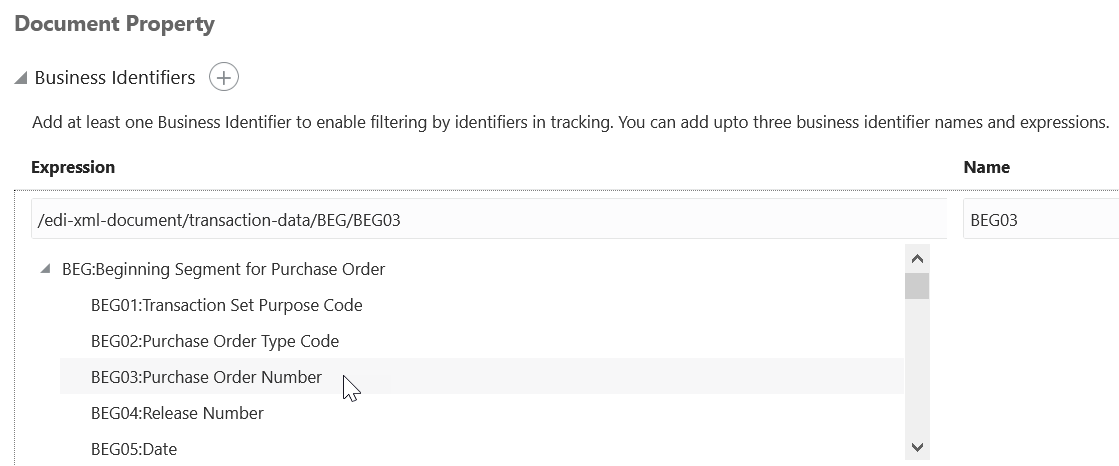This screenshot has height=466, width=1119.
Task: Click the Business Identifiers heading text
Action: [x=115, y=77]
